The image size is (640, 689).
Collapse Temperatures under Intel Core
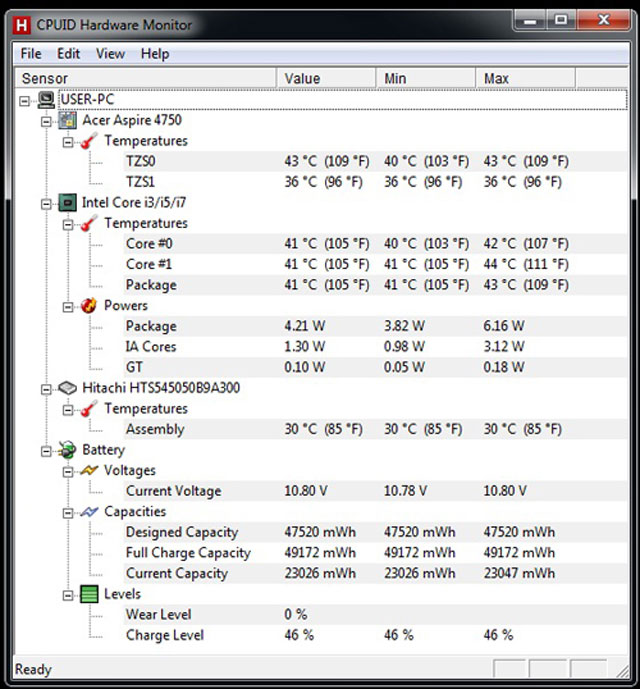(x=68, y=225)
